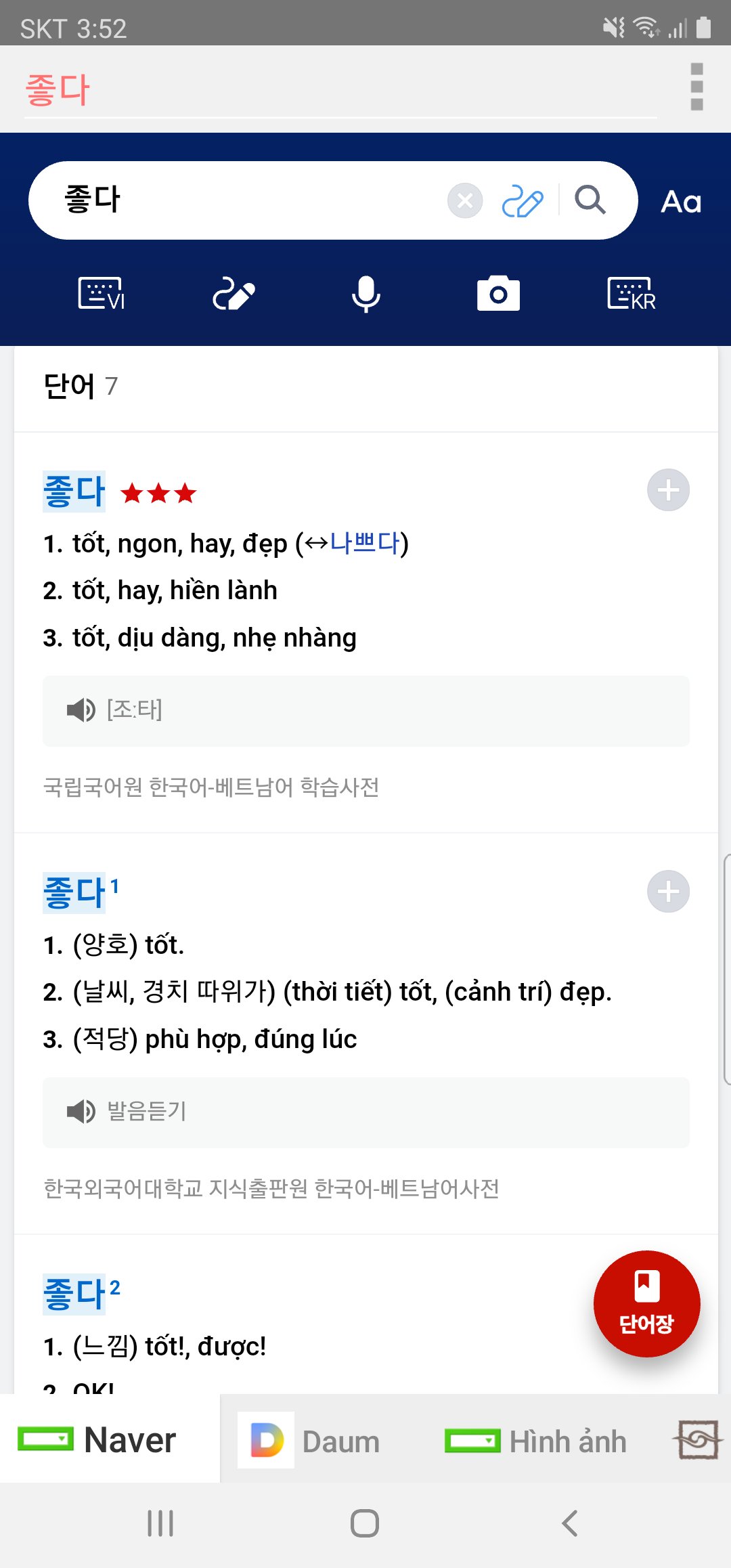Switch to the Korean keyboard
731x1568 pixels.
coord(631,294)
